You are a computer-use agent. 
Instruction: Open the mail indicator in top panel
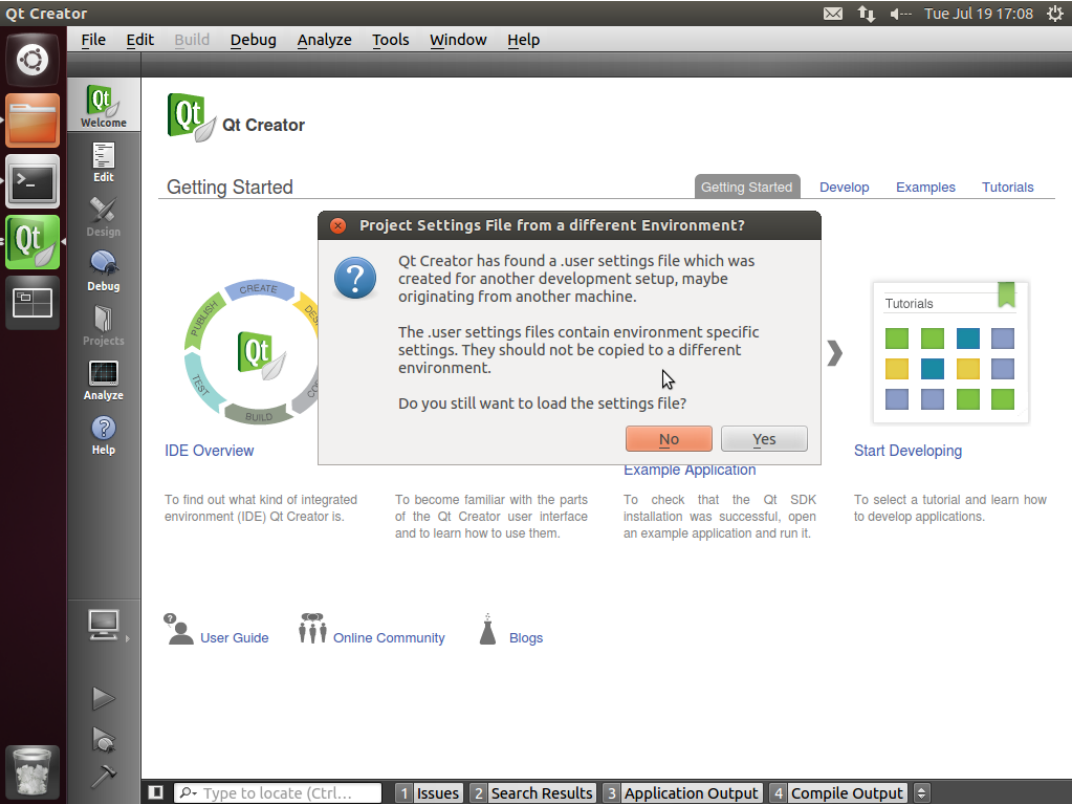click(x=833, y=14)
